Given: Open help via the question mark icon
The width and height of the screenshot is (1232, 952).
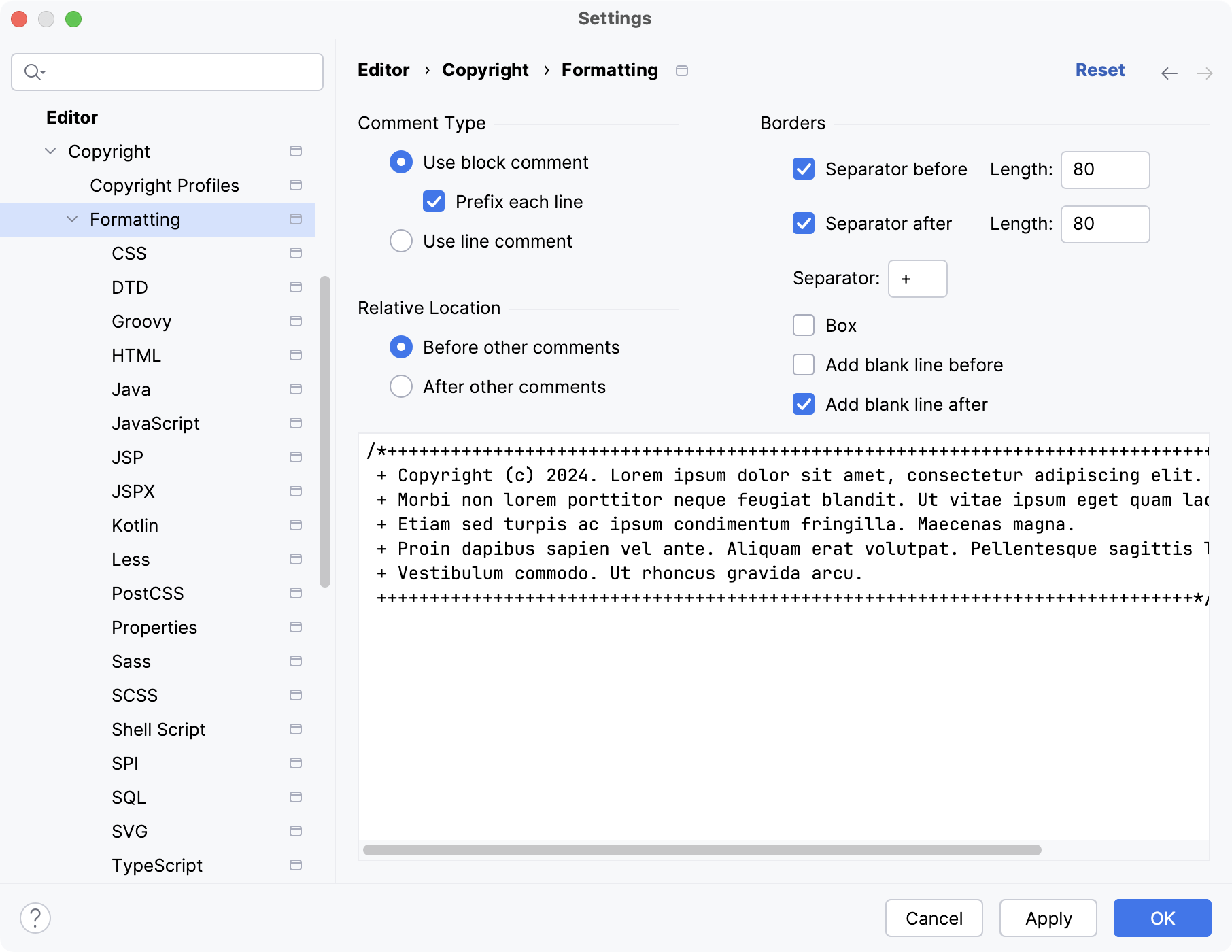Looking at the screenshot, I should [x=35, y=917].
